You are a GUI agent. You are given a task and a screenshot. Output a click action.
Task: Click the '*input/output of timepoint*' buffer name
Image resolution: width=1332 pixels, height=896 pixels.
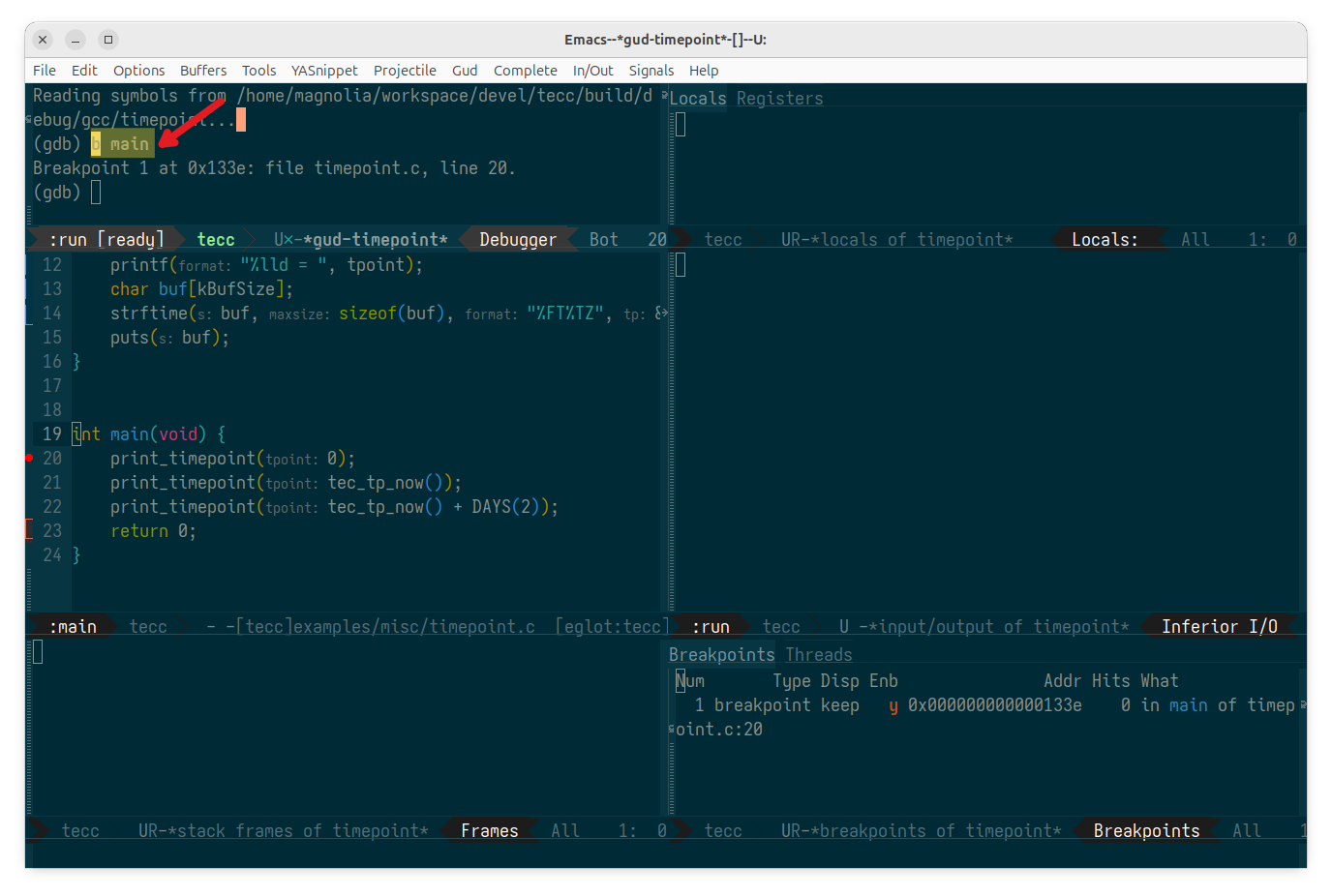point(998,627)
